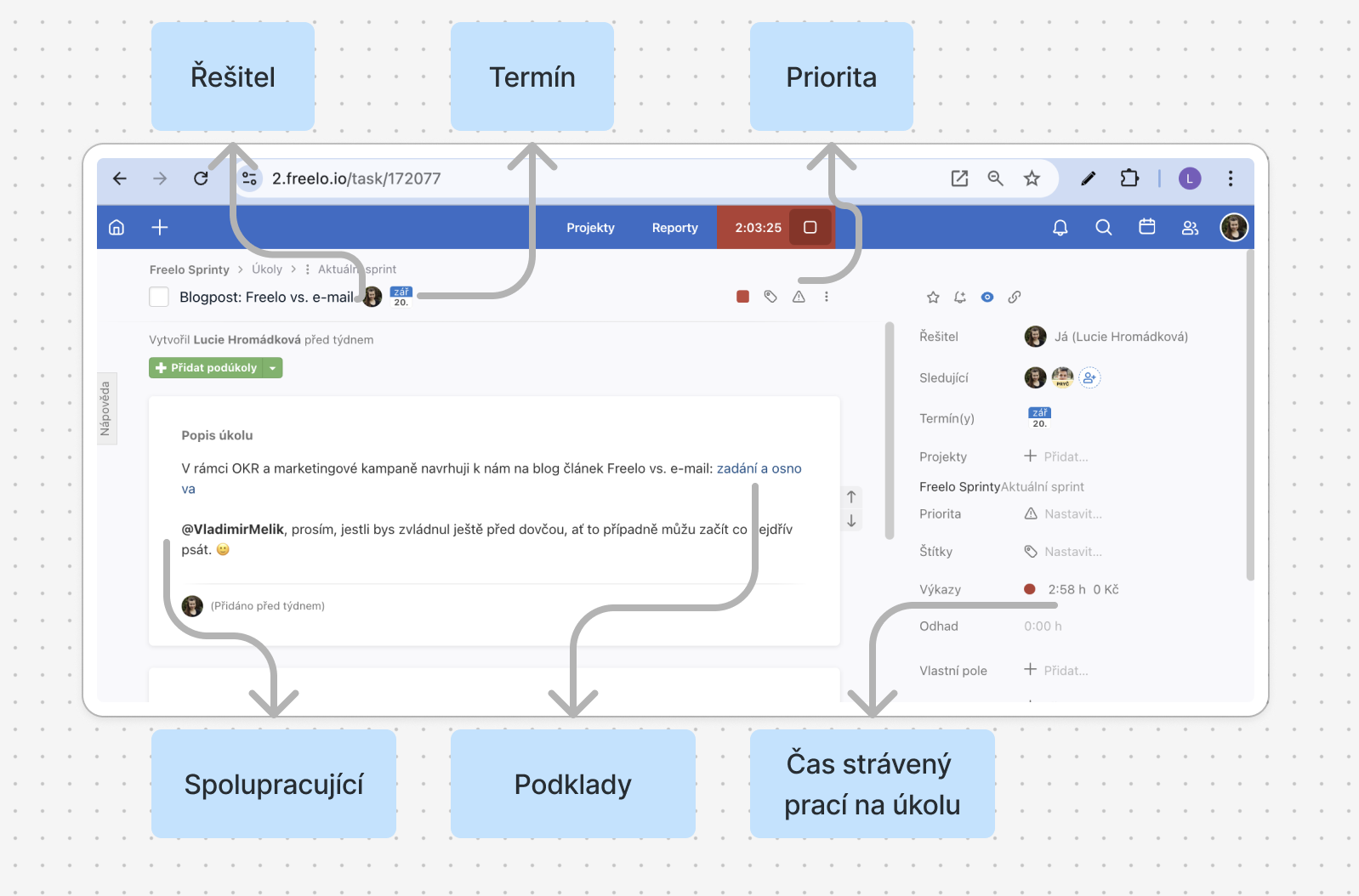Click the browser forward arrow
The width and height of the screenshot is (1359, 896).
[160, 179]
